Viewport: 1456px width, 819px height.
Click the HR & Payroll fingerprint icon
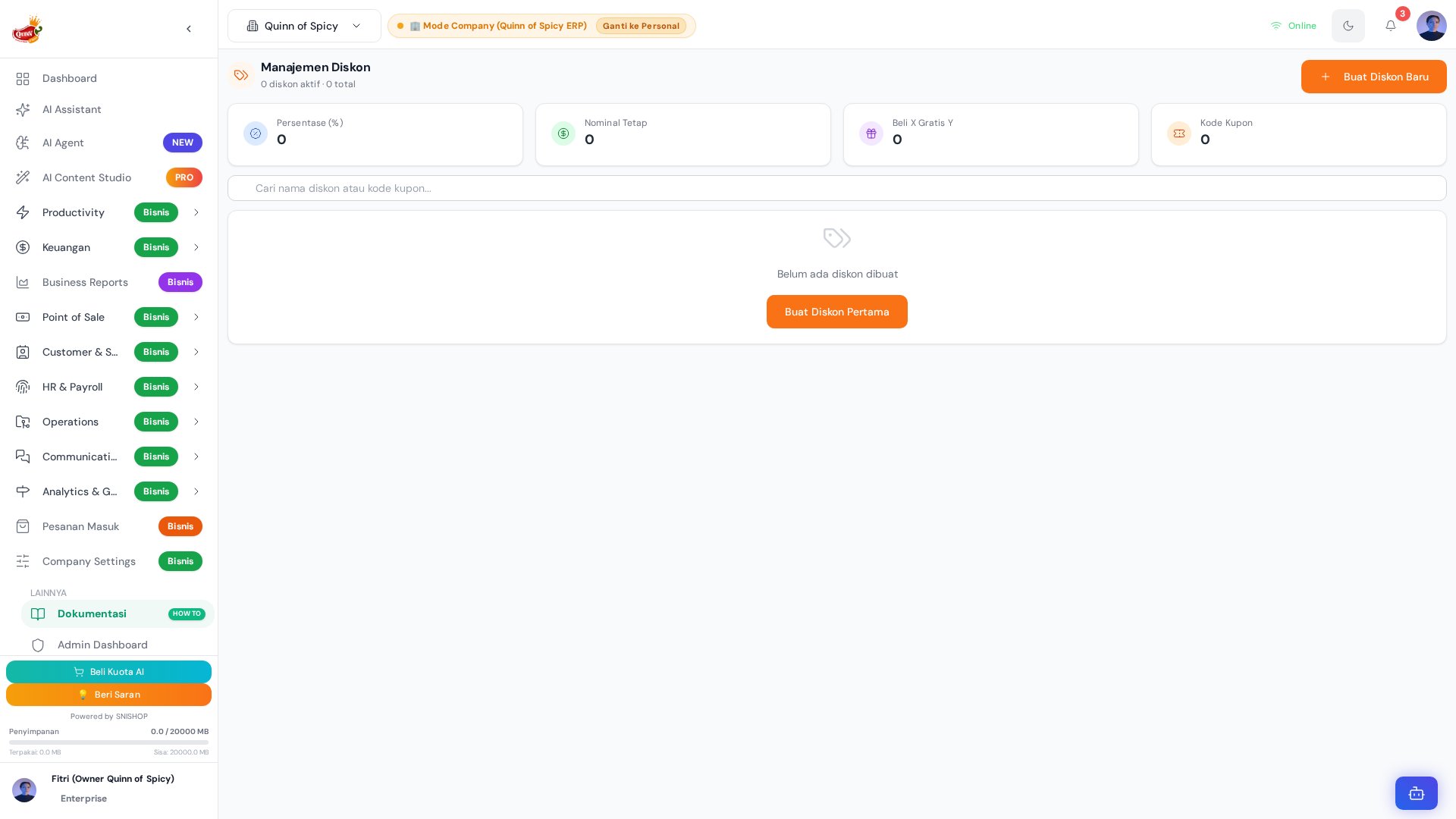coord(23,387)
